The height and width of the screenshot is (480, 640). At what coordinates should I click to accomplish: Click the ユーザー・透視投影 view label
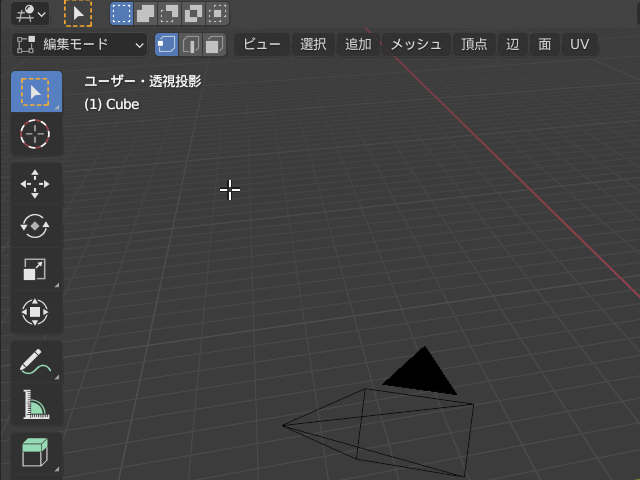(x=143, y=82)
